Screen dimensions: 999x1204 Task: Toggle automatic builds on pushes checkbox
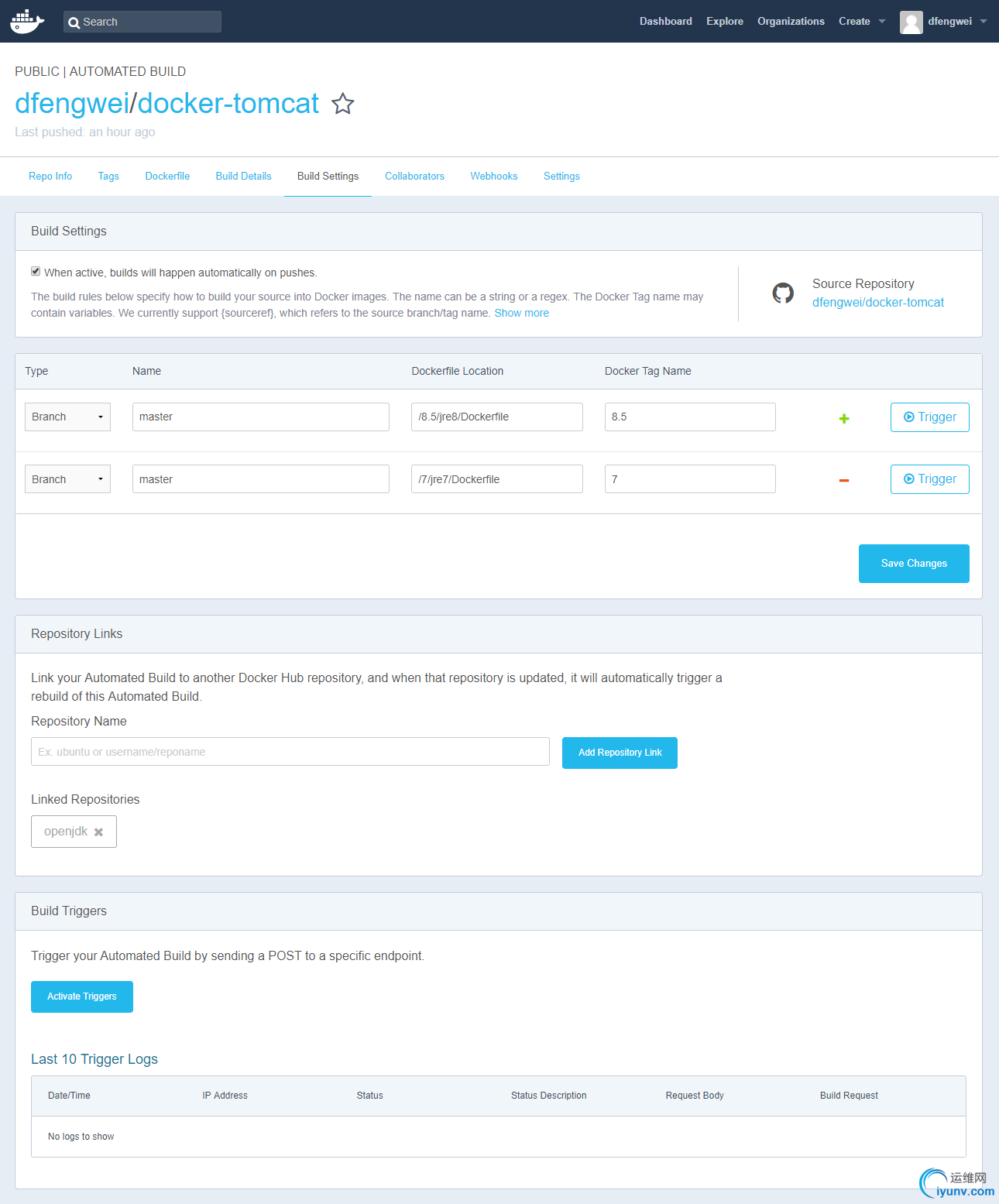click(x=36, y=271)
